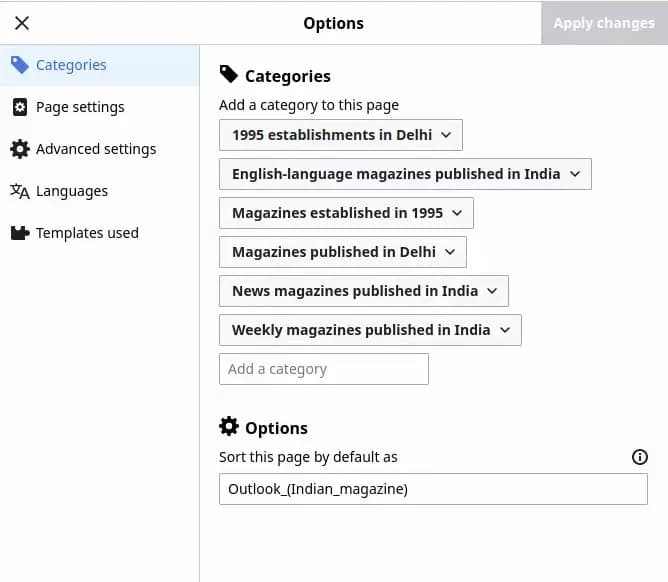Click the Options dialog title text
This screenshot has height=582, width=668.
tap(334, 23)
